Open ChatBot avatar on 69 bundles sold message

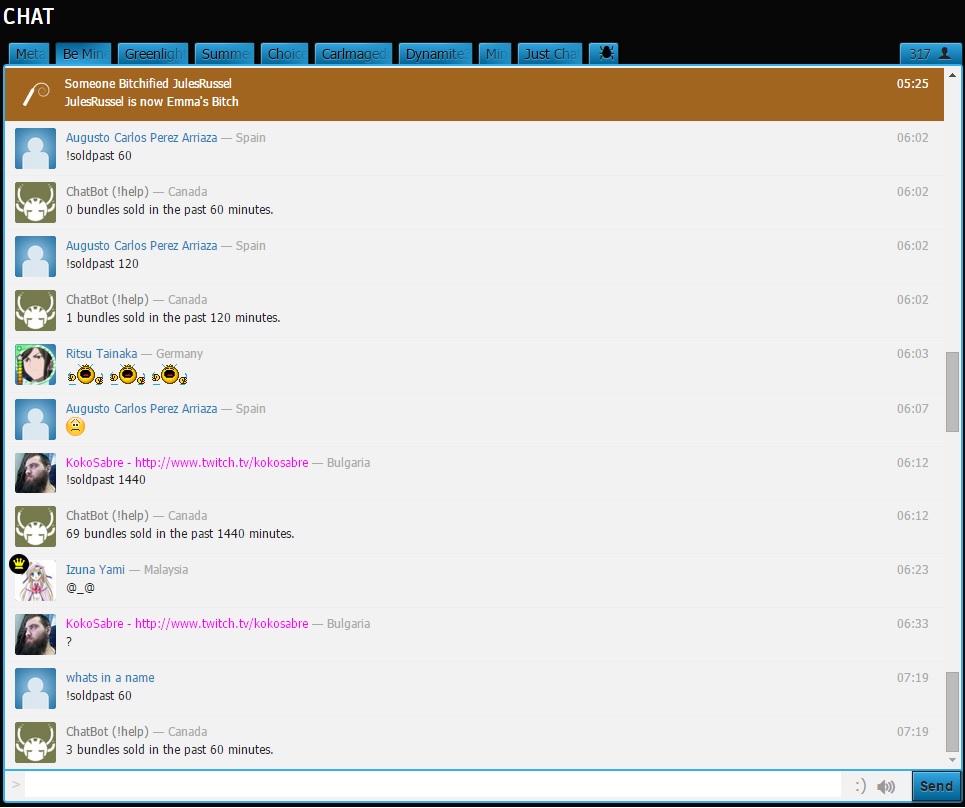[35, 527]
